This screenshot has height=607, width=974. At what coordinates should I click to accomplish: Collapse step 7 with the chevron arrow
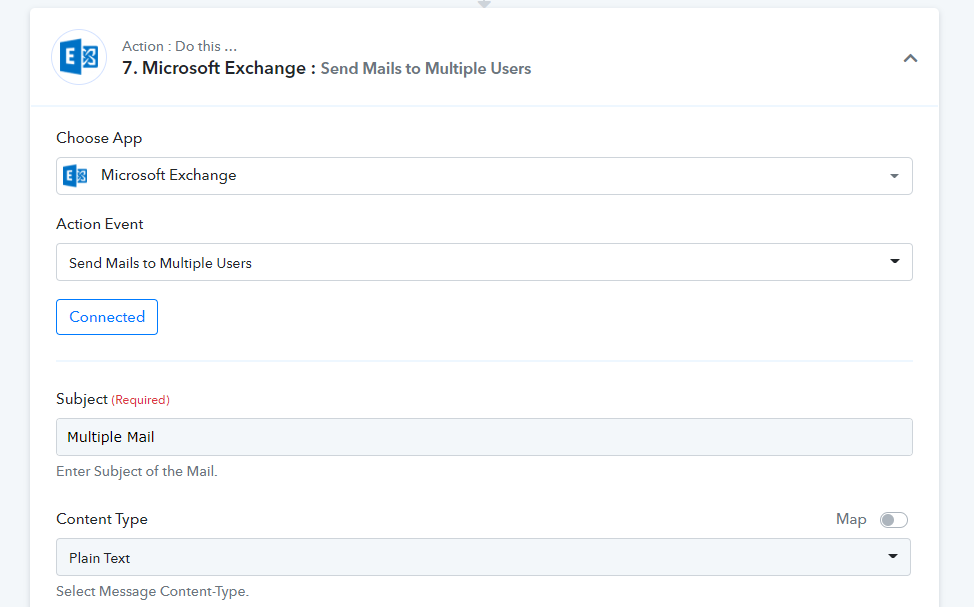click(x=910, y=58)
